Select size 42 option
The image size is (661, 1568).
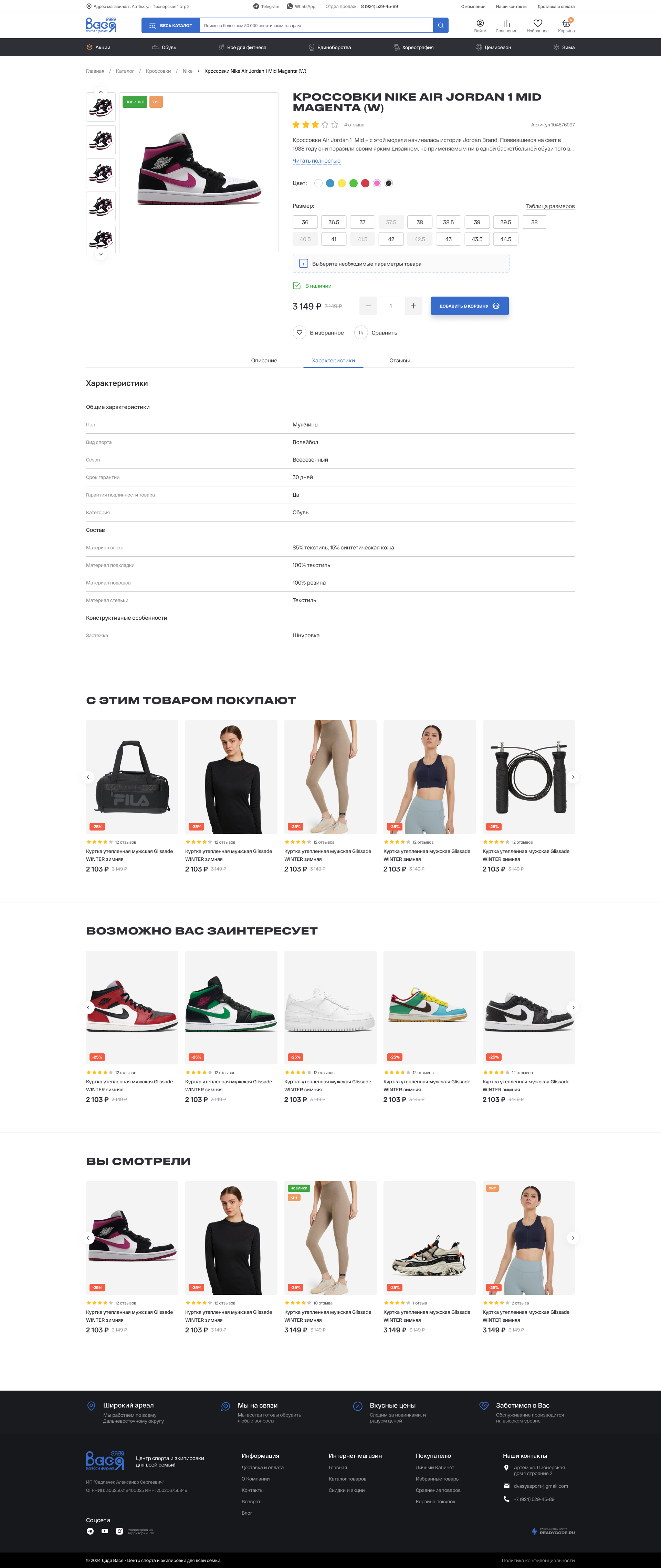coord(391,239)
